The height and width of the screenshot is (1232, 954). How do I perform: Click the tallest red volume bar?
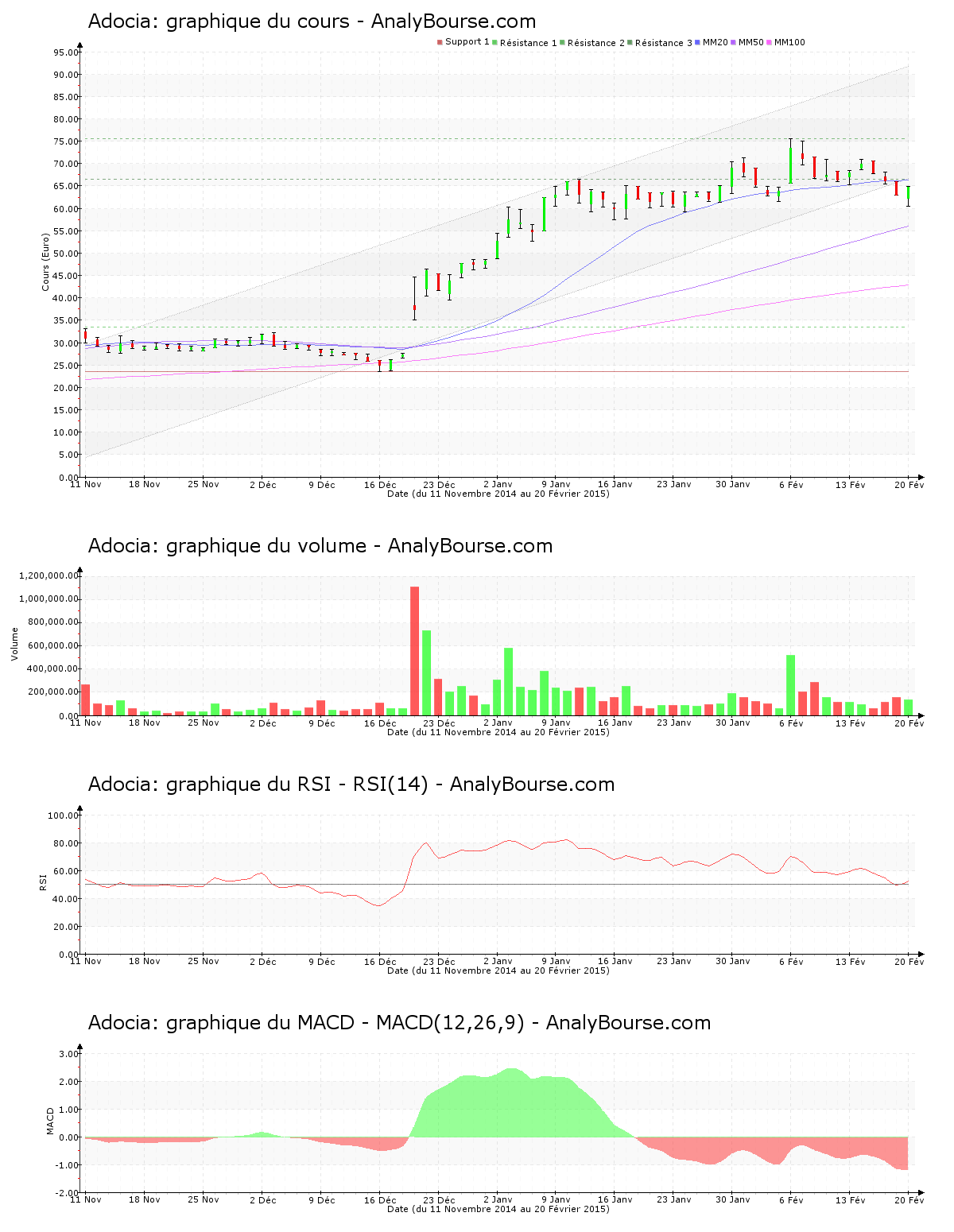pyautogui.click(x=414, y=651)
